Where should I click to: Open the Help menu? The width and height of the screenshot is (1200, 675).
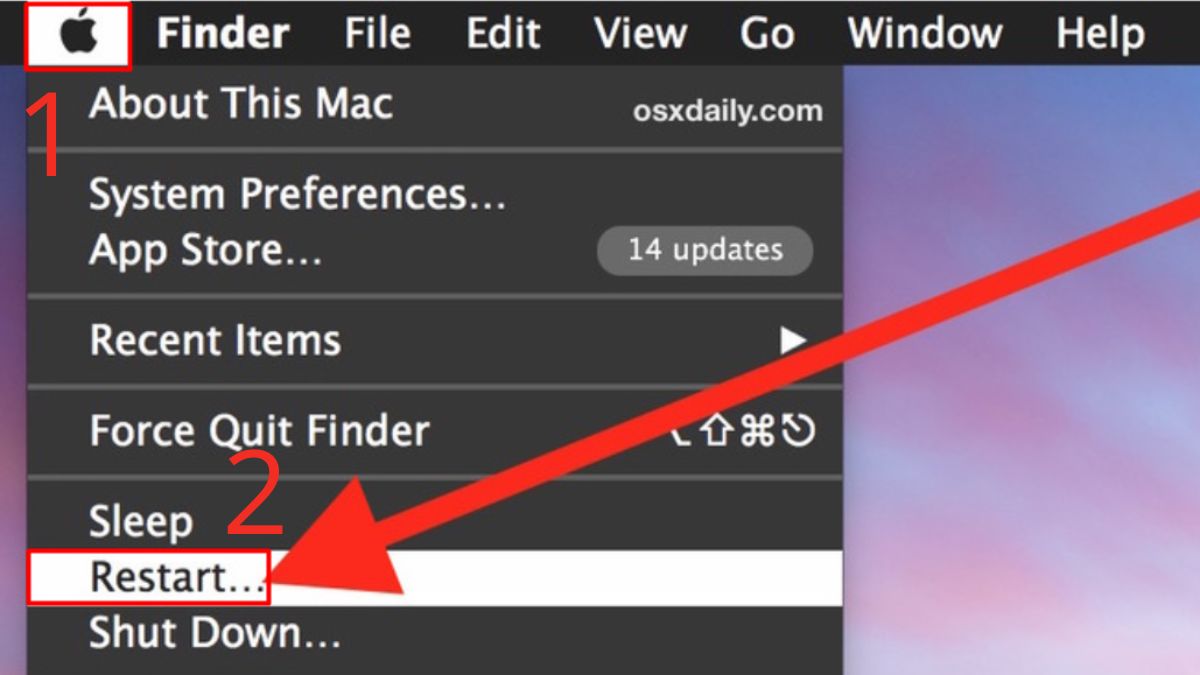(x=1100, y=34)
